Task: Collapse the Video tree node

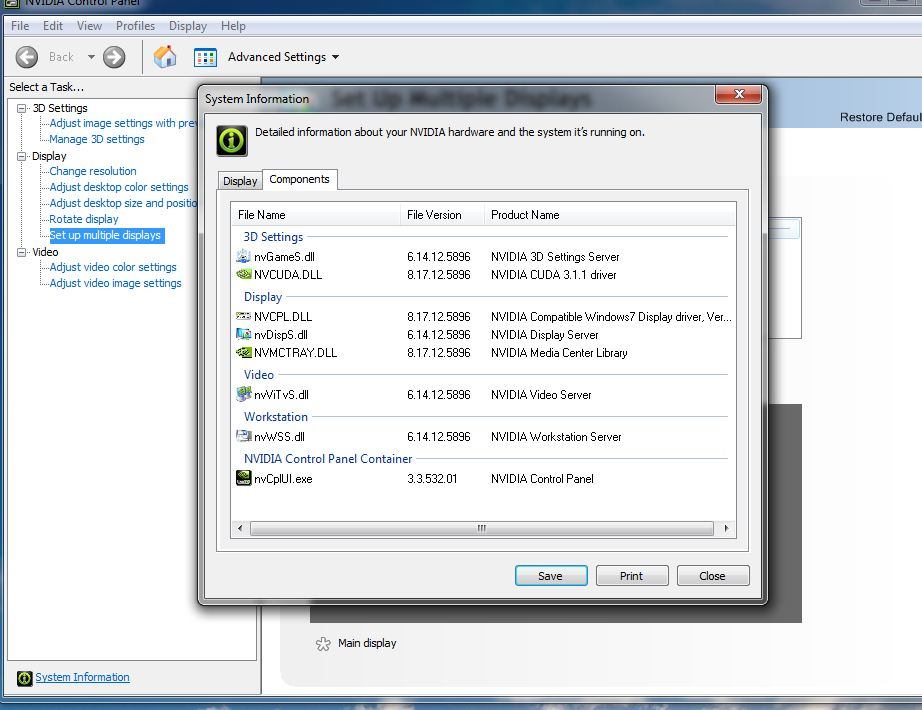Action: 22,252
